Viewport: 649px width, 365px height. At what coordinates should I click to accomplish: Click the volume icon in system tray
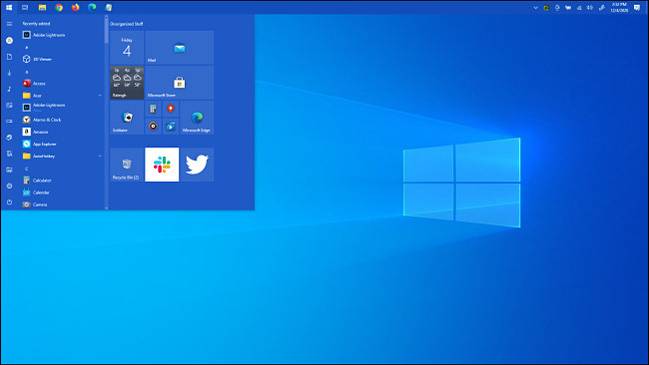tap(590, 7)
